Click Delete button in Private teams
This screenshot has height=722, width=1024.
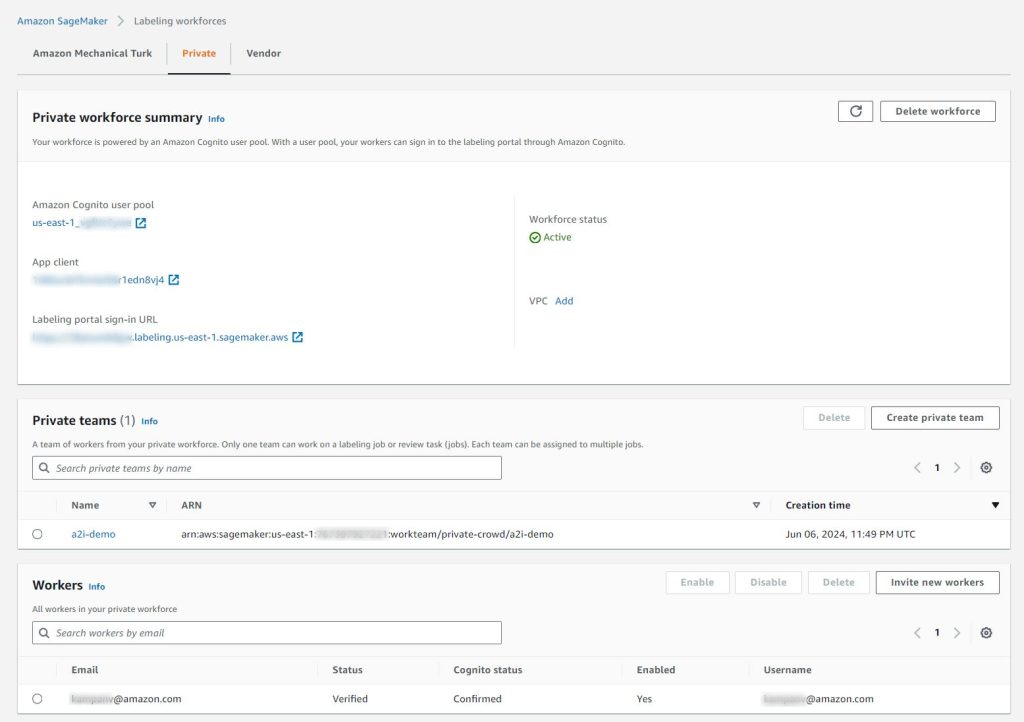834,418
